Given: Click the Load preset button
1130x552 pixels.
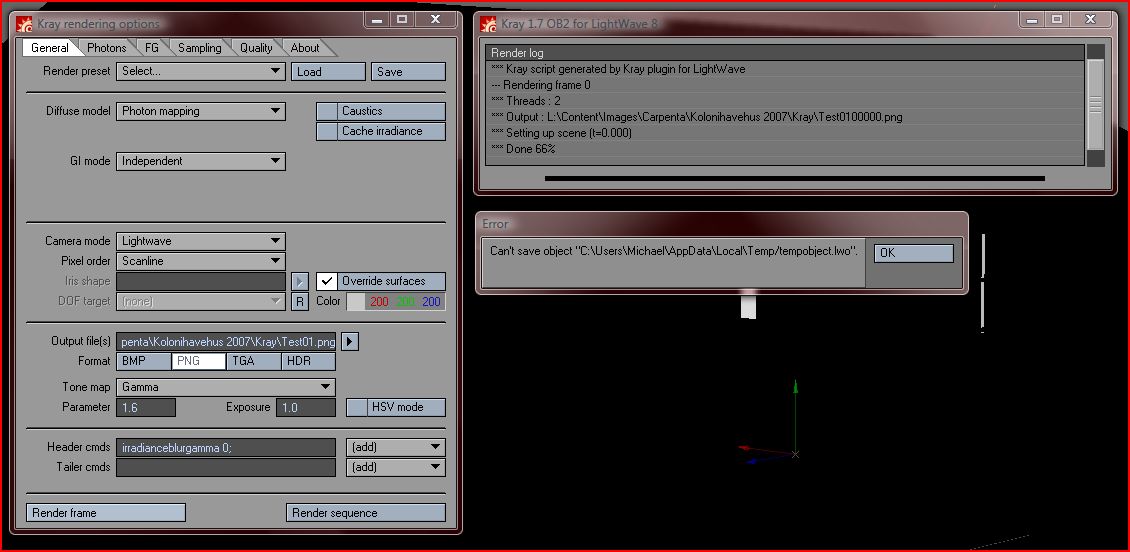Looking at the screenshot, I should 329,71.
